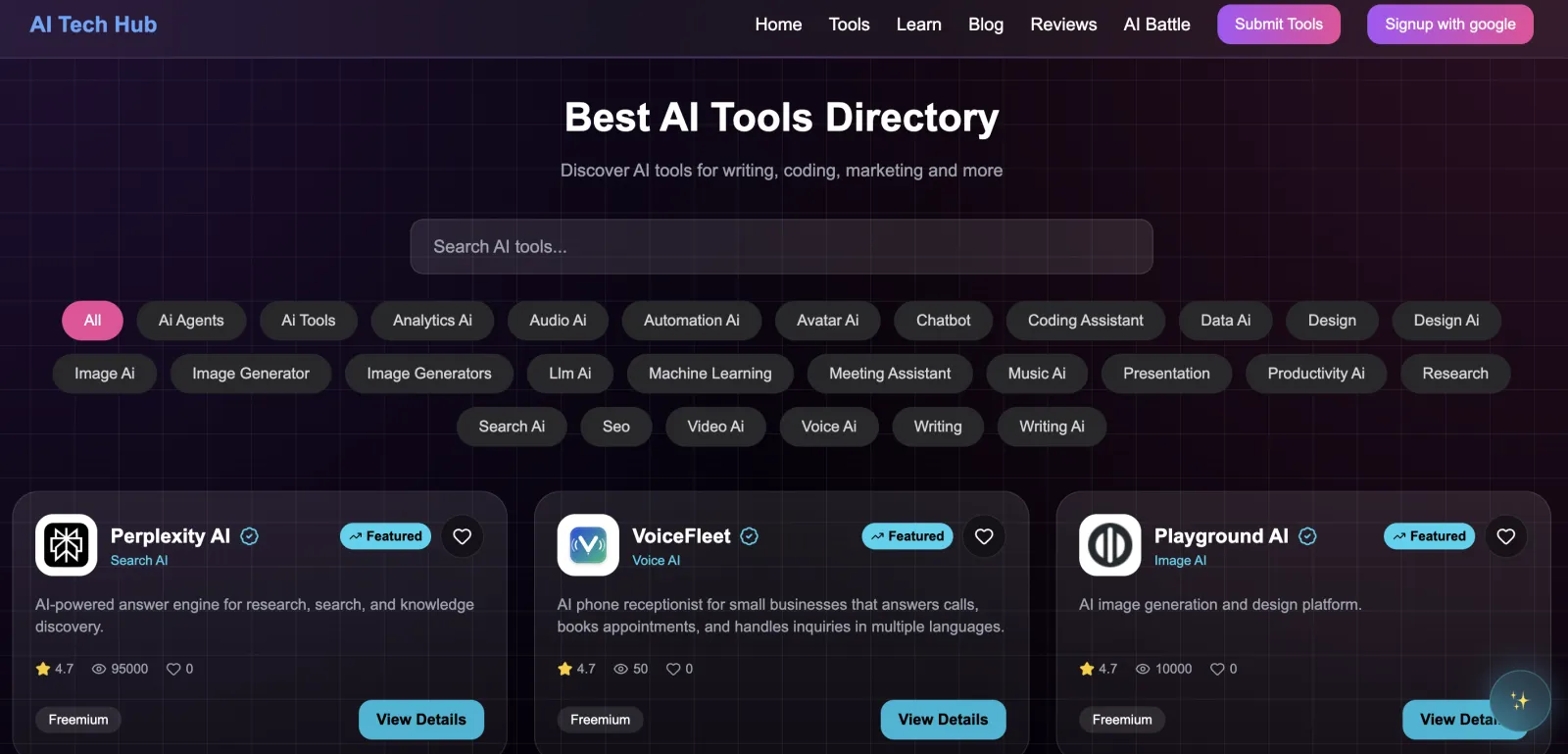Filter by Image Generators category

[429, 374]
